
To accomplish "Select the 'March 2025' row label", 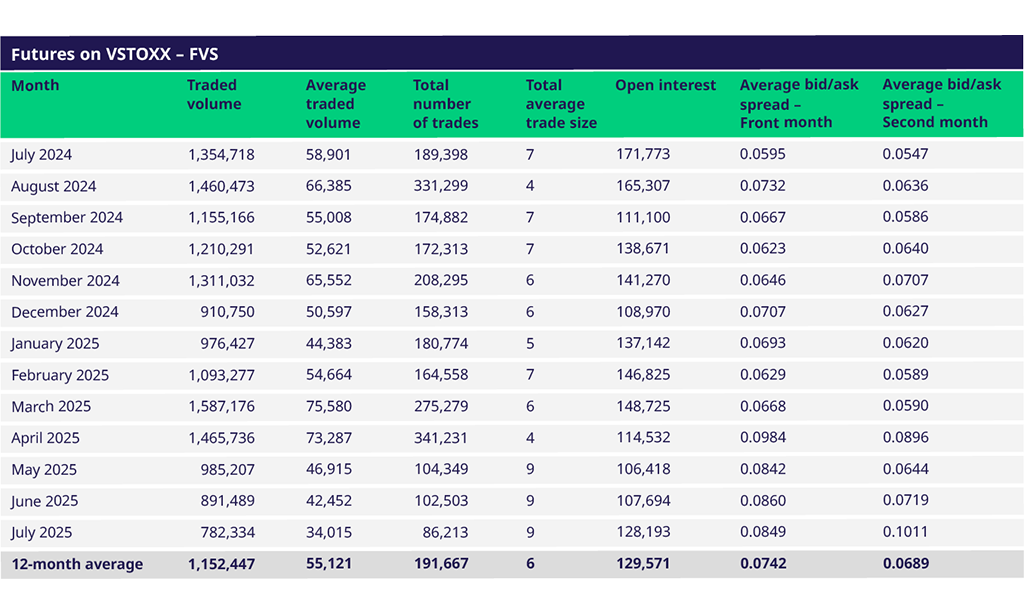I will [x=51, y=407].
